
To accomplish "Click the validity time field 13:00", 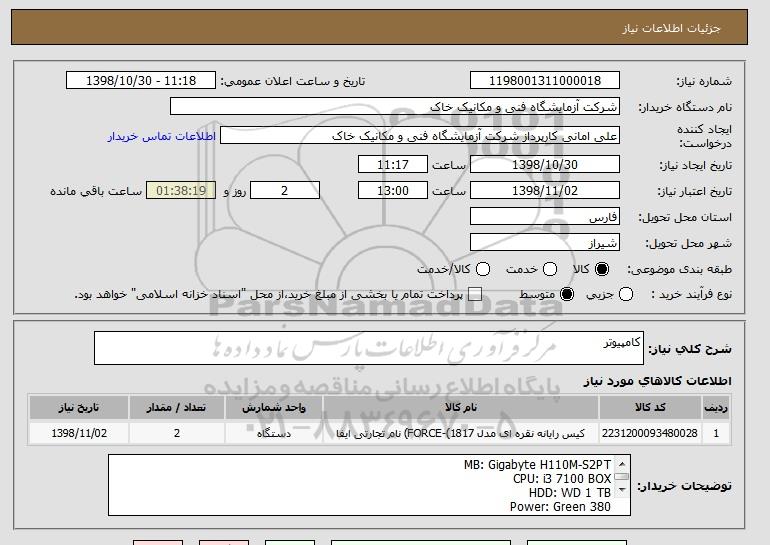I will tap(393, 191).
